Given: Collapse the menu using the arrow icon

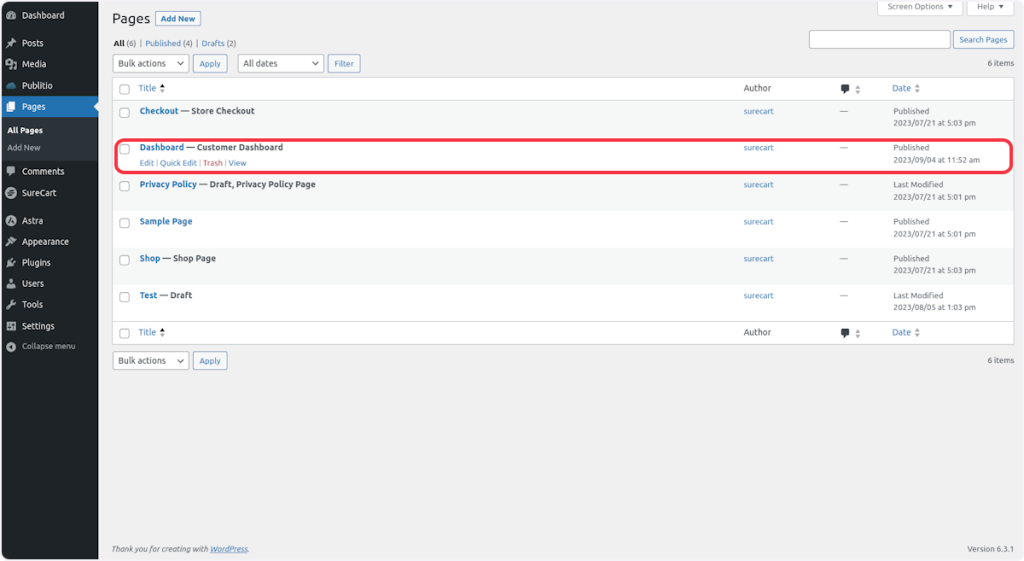Looking at the screenshot, I should (x=11, y=346).
